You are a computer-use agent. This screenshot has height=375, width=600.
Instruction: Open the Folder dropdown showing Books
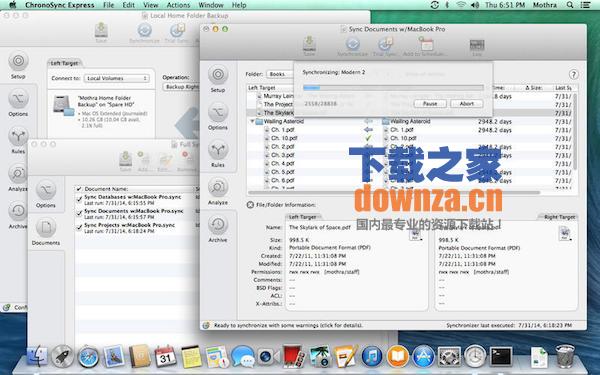(x=280, y=74)
